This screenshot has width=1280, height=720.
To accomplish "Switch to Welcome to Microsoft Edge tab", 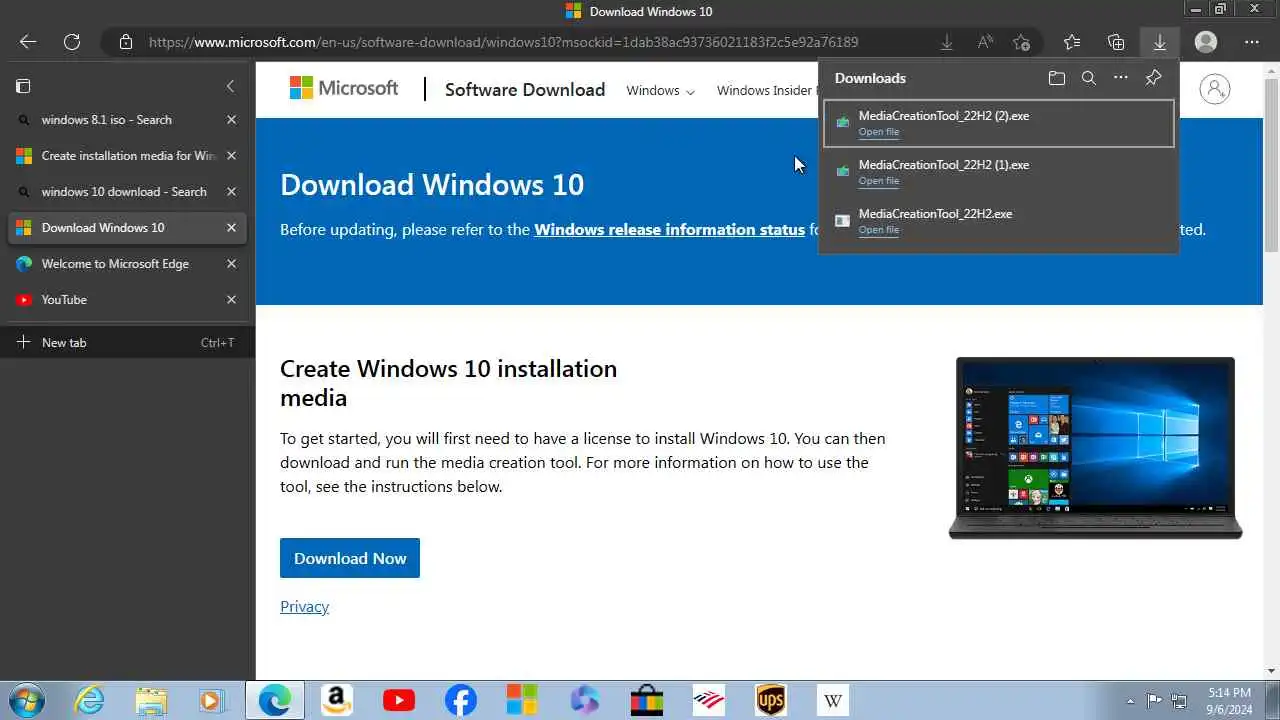I will coord(113,263).
